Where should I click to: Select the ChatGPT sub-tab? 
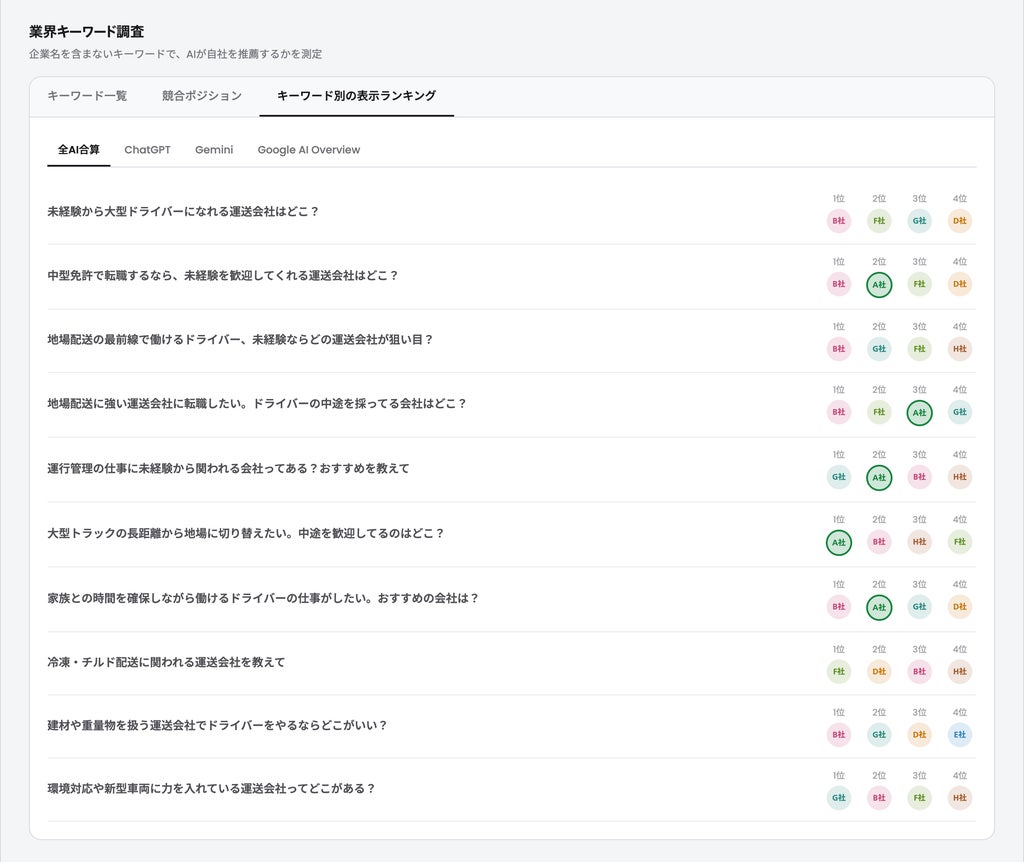pyautogui.click(x=148, y=150)
